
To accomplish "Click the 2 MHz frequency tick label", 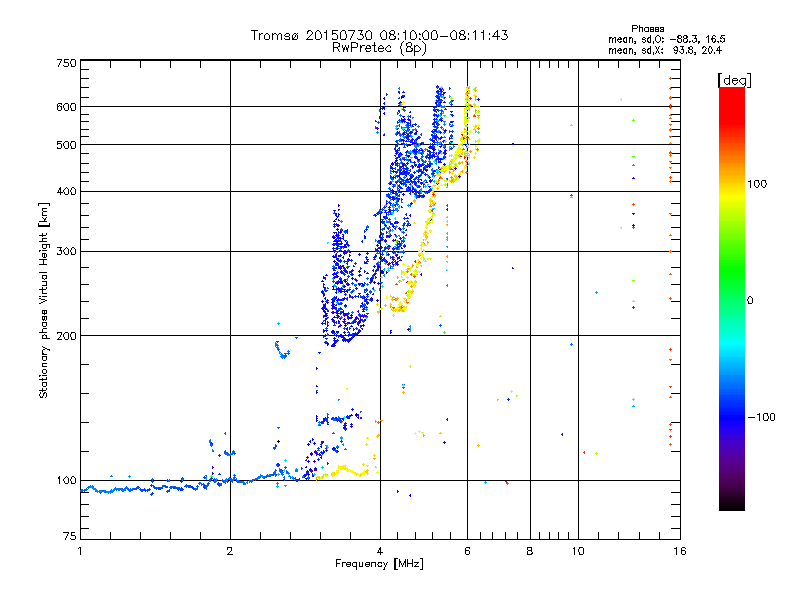I will (x=230, y=551).
